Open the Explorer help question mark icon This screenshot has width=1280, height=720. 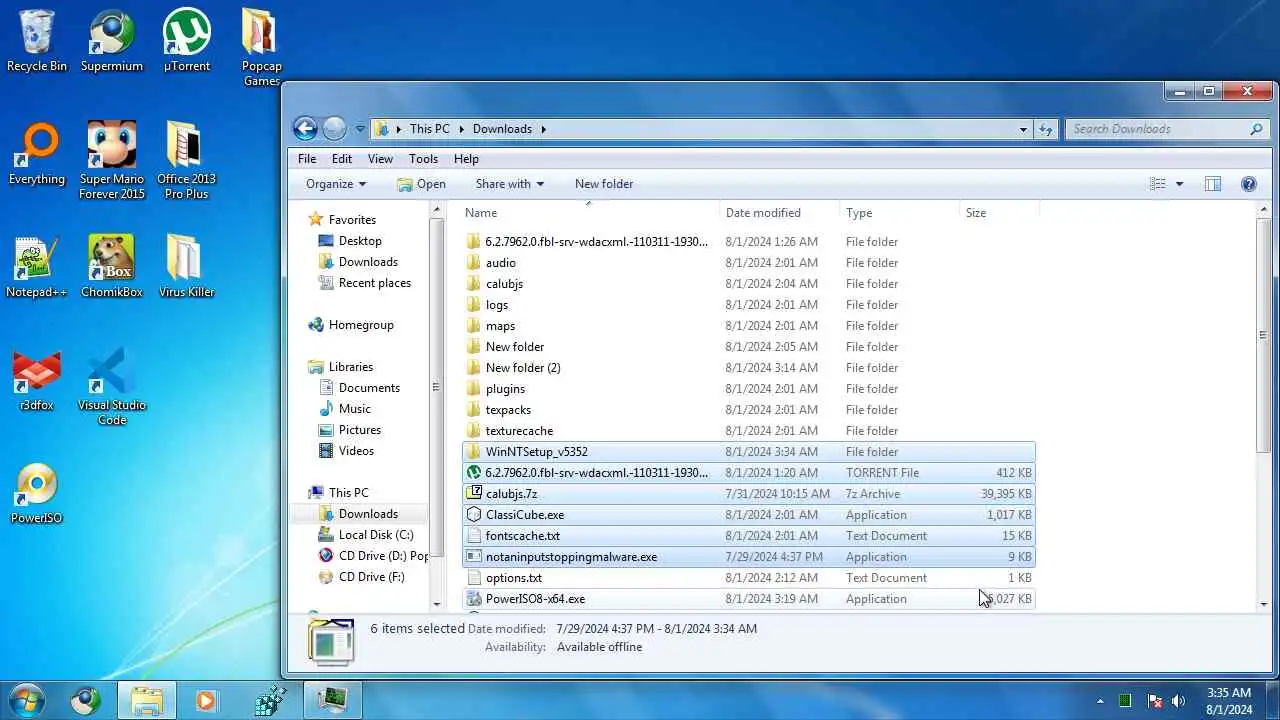click(1248, 184)
